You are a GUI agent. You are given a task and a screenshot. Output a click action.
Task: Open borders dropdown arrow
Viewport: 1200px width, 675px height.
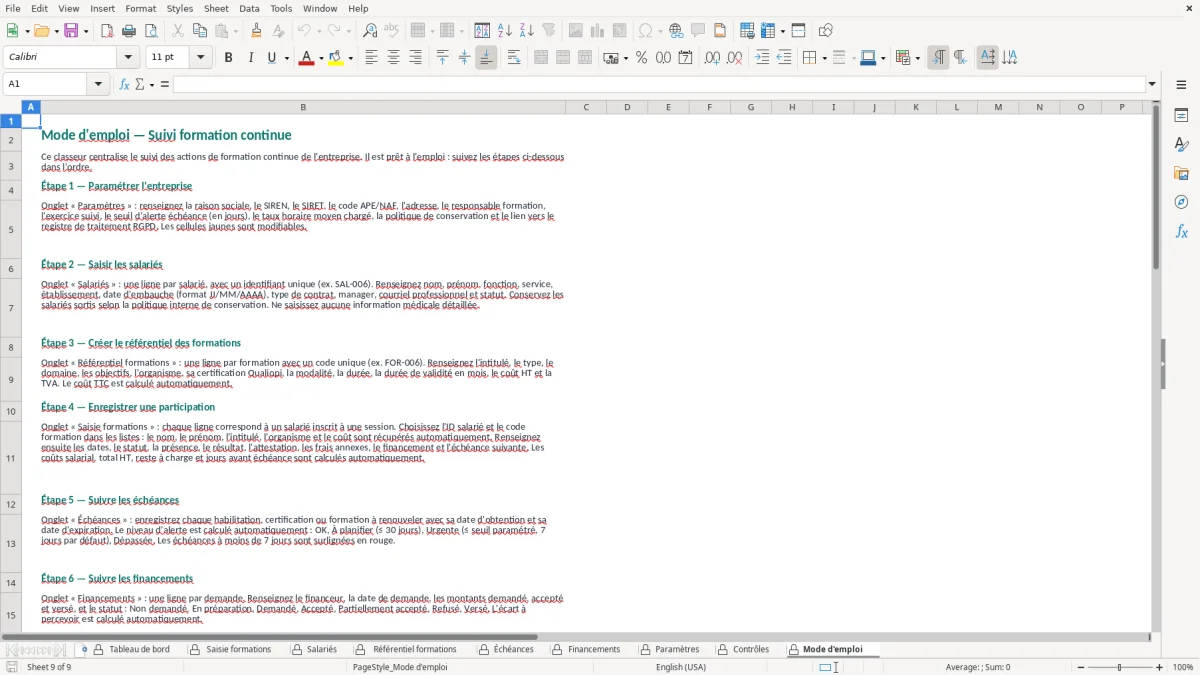(x=824, y=58)
